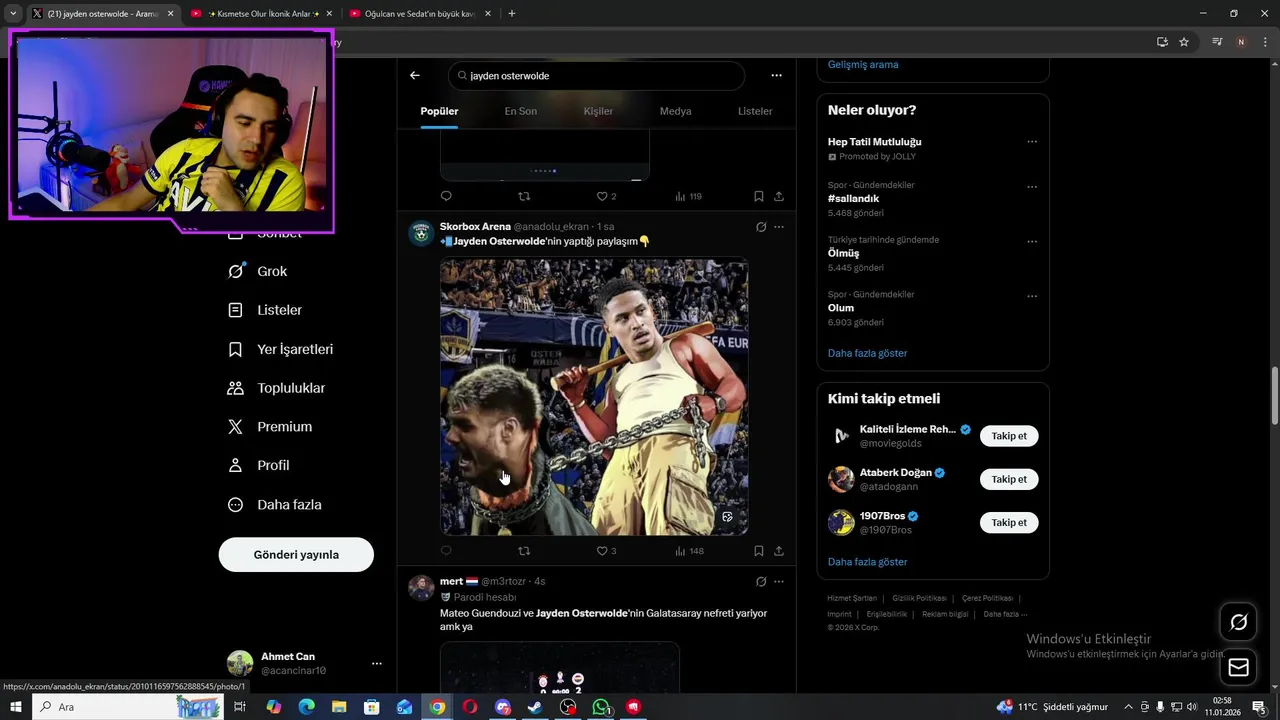Open more menu on mert's post

tap(779, 581)
